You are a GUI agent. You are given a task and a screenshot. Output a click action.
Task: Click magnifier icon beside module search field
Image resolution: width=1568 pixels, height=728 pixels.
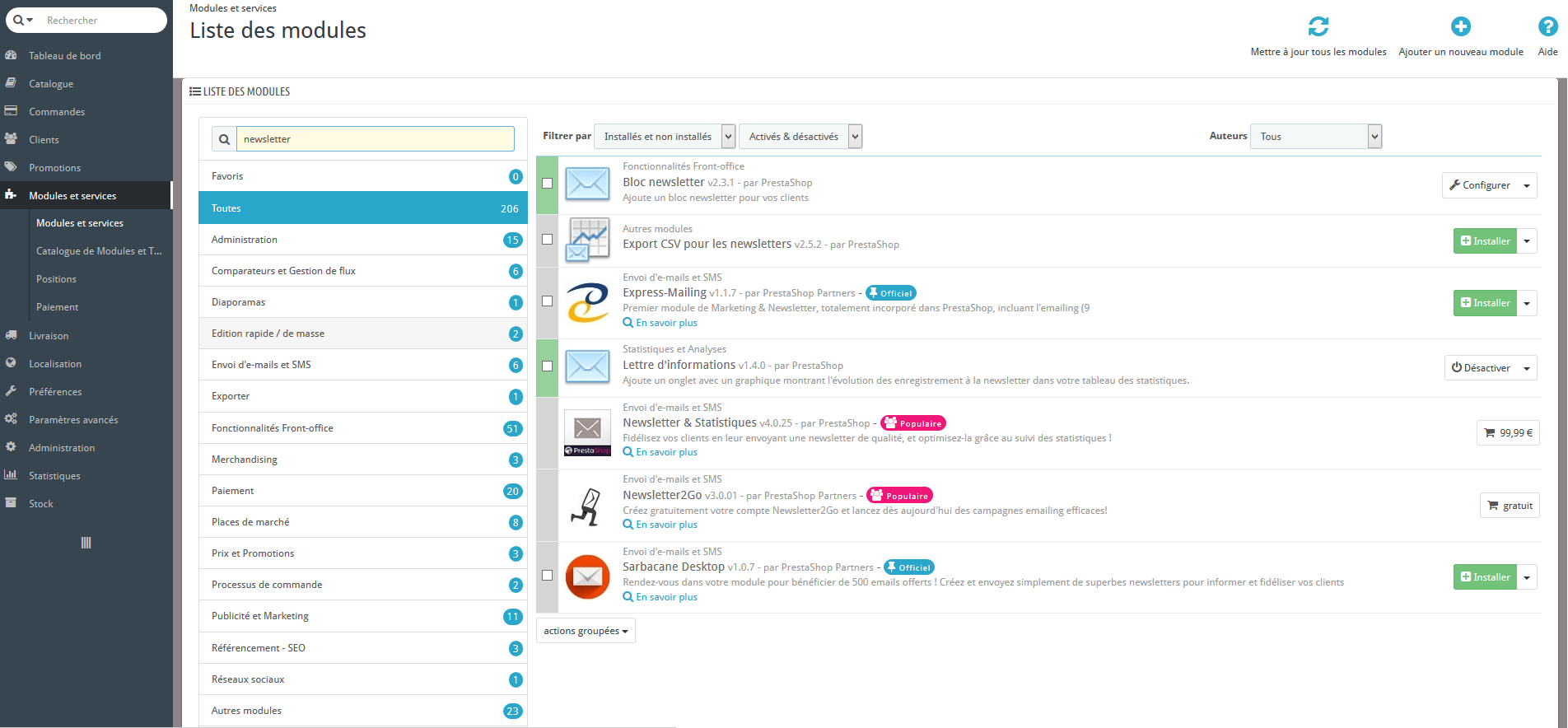(224, 139)
